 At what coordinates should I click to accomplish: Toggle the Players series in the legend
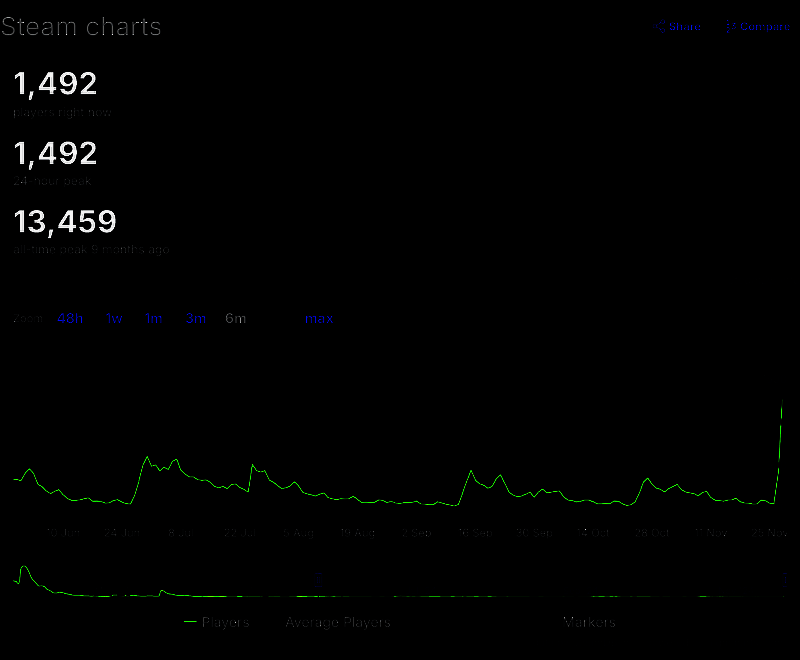click(228, 621)
